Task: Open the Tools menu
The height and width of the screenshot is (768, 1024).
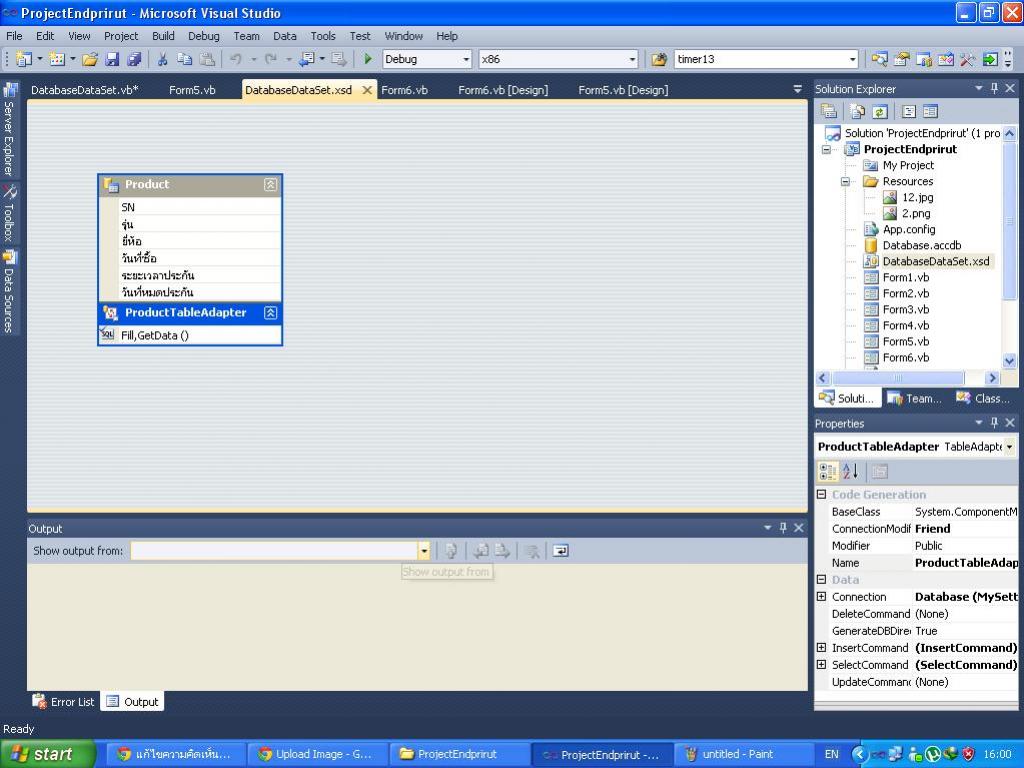Action: click(x=323, y=36)
